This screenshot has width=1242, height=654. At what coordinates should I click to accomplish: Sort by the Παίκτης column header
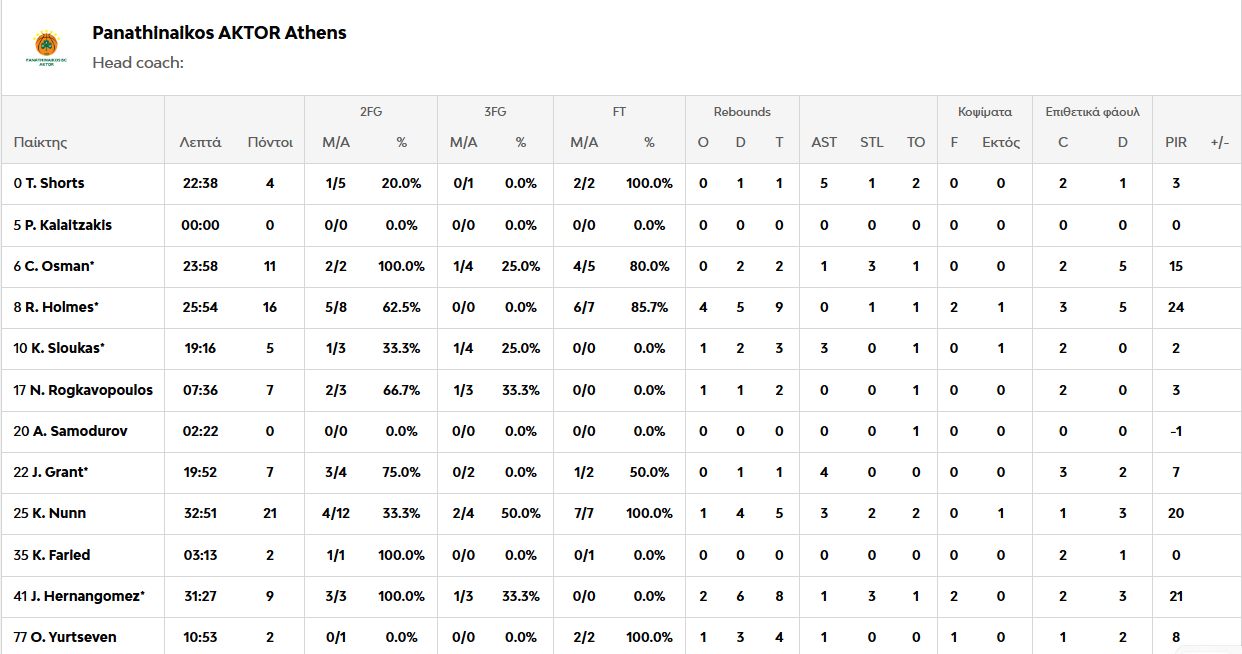click(x=41, y=142)
